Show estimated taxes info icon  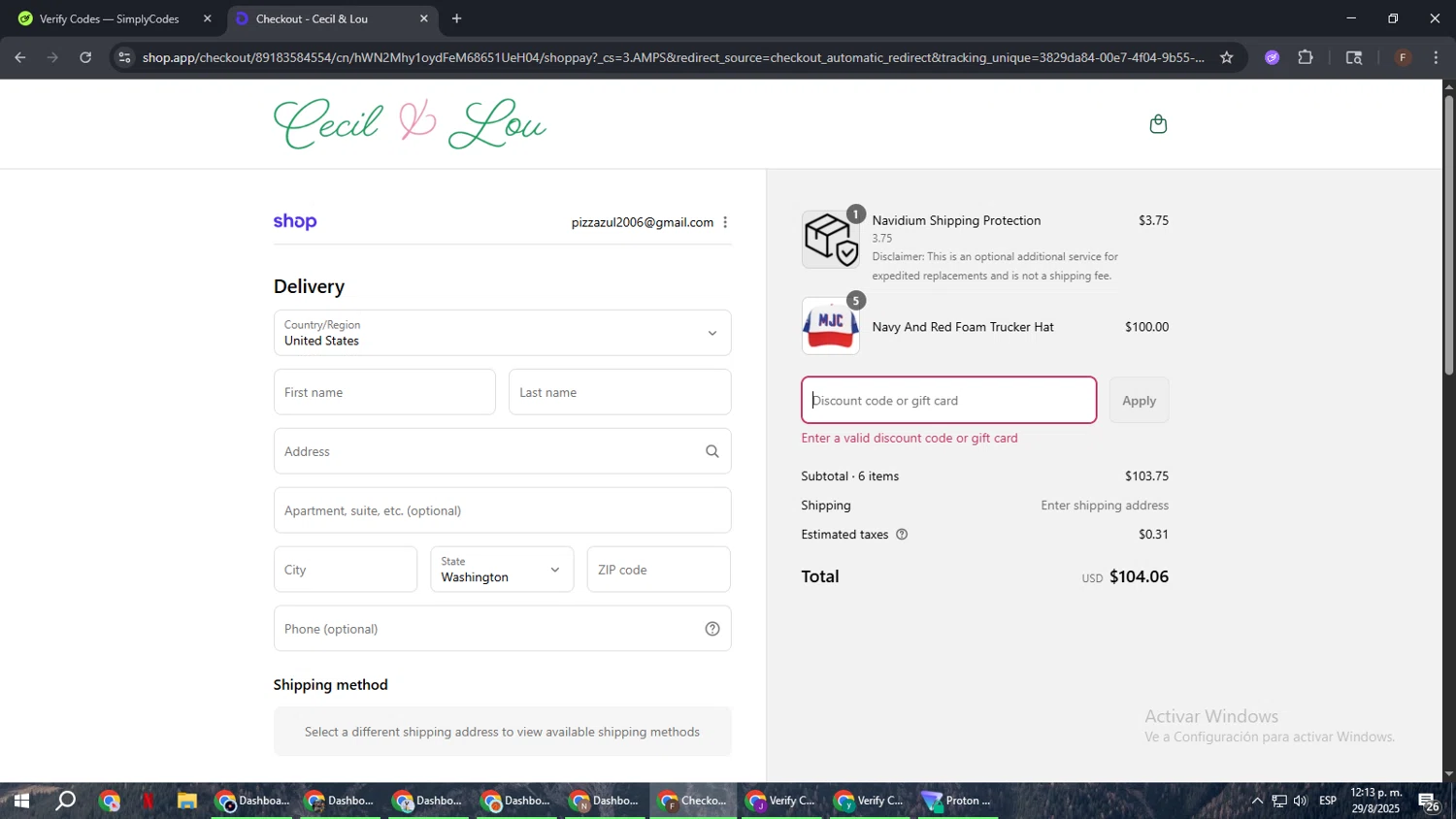[902, 535]
